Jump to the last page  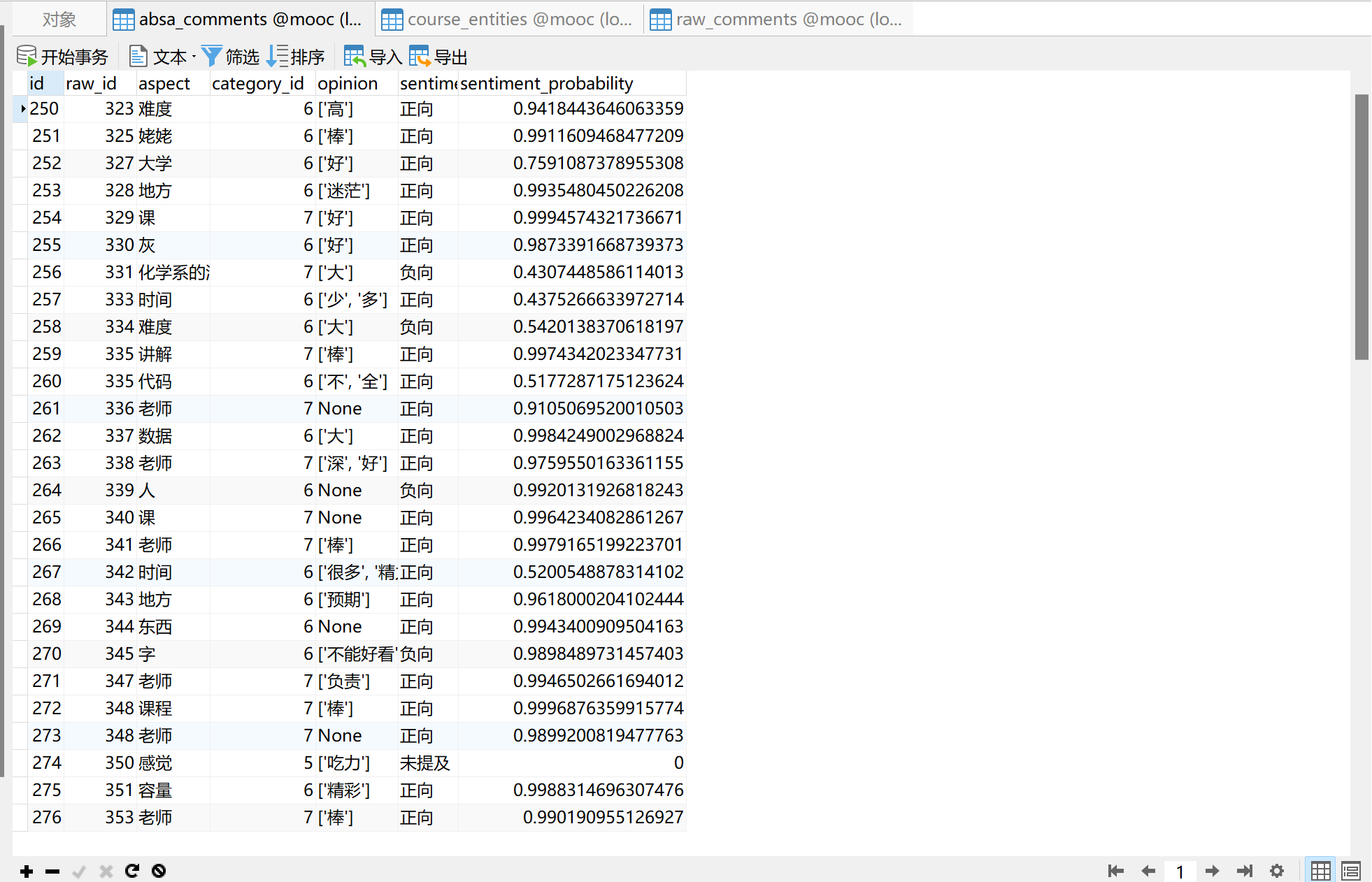pyautogui.click(x=1245, y=871)
